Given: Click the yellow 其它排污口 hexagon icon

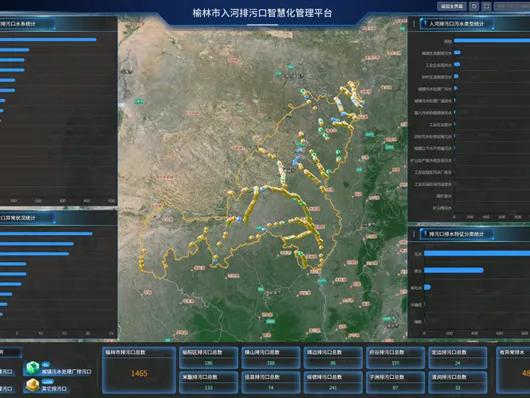Looking at the screenshot, I should point(33,385).
